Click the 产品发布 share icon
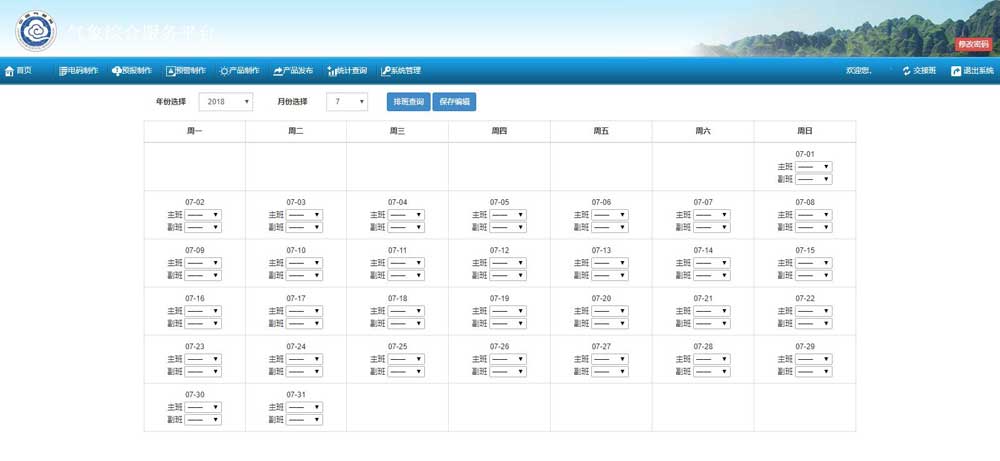The width and height of the screenshot is (1000, 461). tap(278, 71)
